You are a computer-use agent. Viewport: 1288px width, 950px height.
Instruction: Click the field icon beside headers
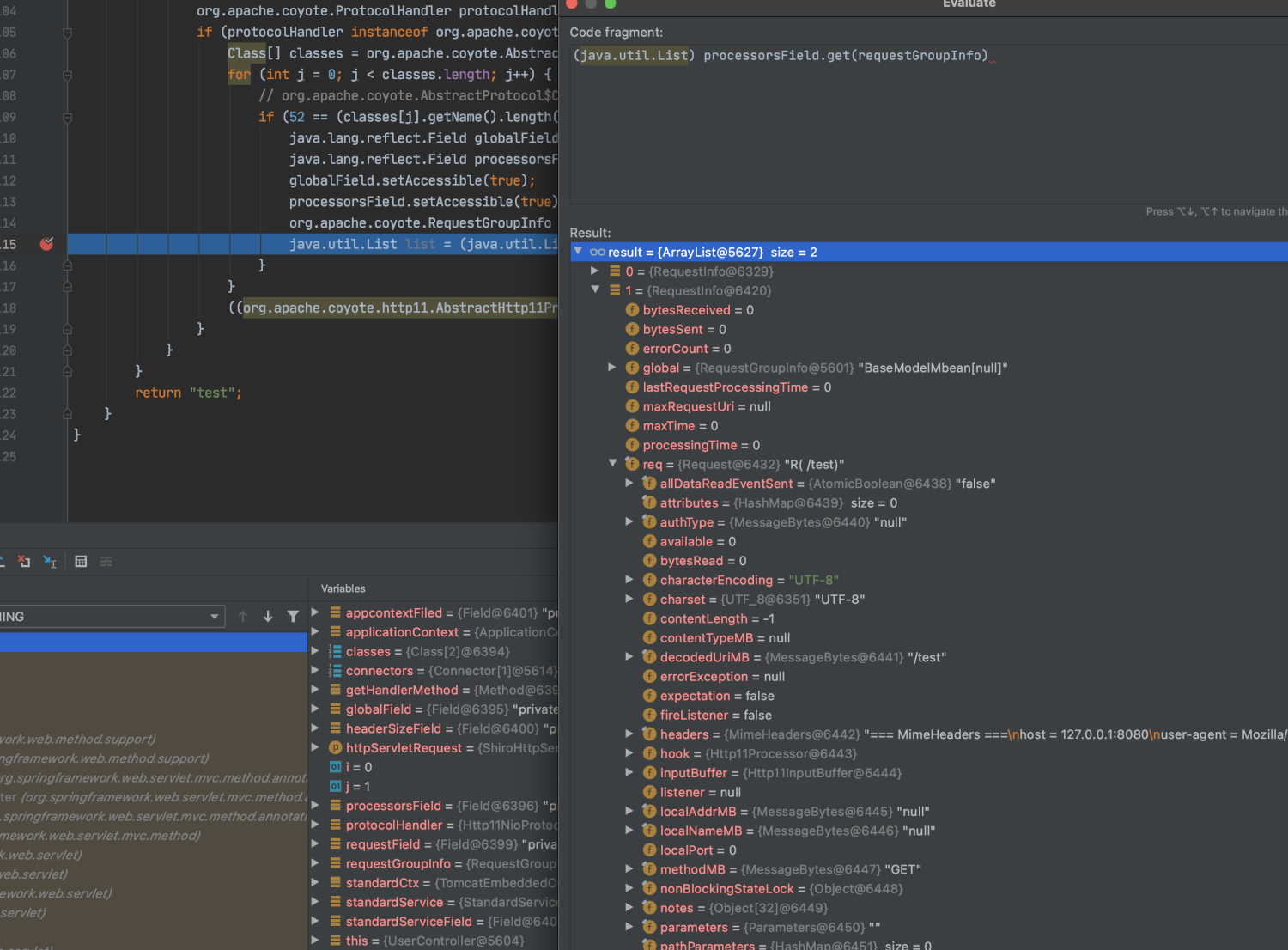(x=650, y=734)
